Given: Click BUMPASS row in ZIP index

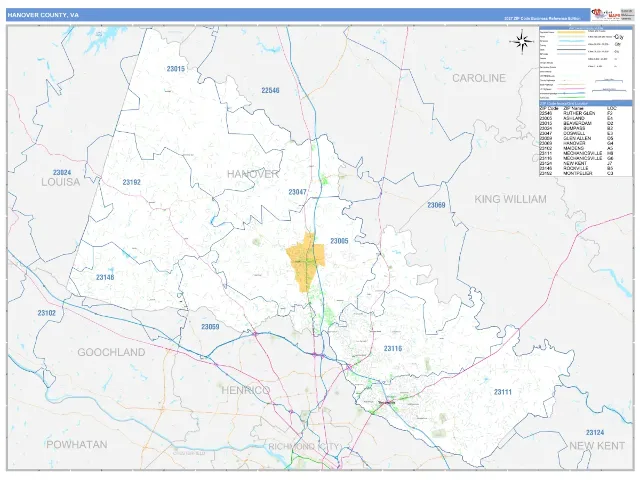Looking at the screenshot, I should 577,129.
